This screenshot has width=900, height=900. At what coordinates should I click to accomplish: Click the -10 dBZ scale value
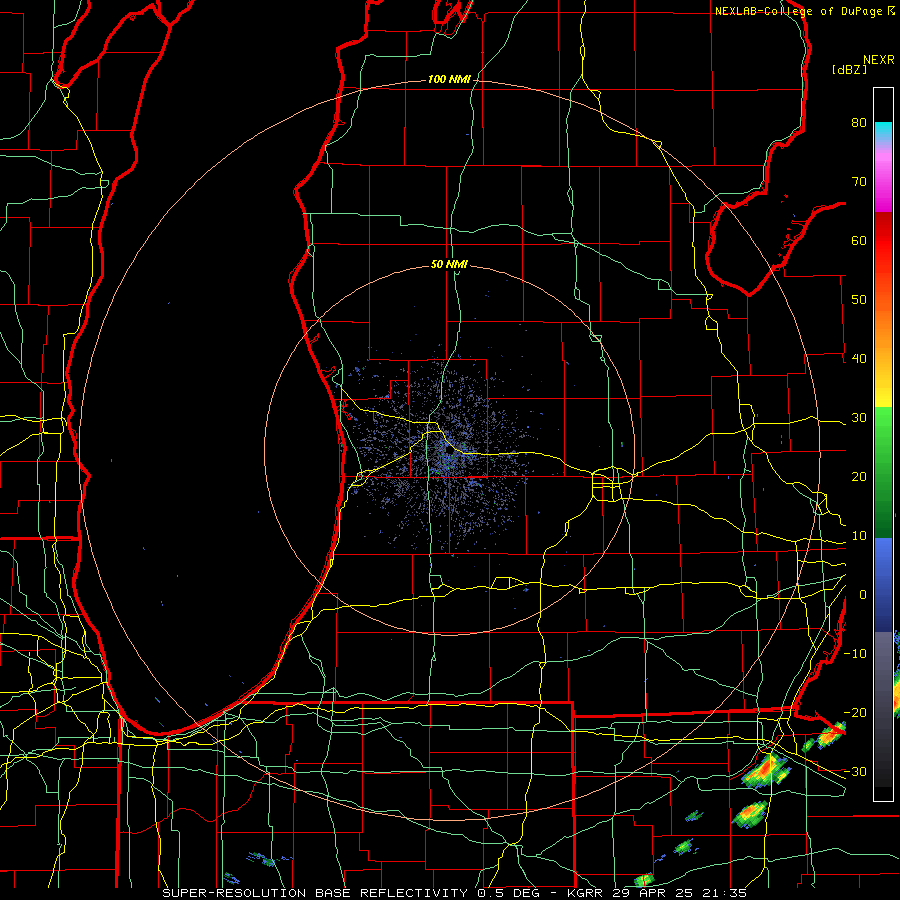(x=855, y=653)
